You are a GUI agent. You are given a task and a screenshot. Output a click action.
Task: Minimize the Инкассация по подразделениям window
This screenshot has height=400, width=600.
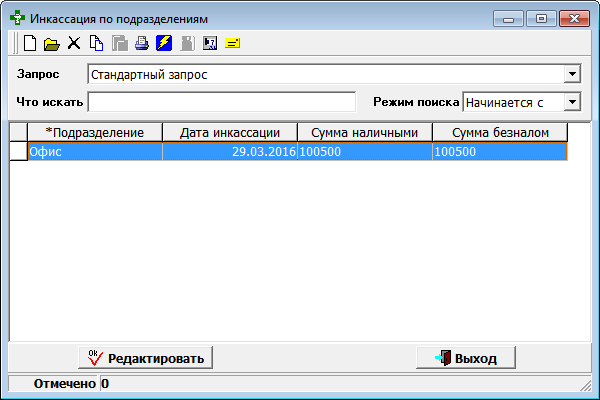click(x=508, y=18)
